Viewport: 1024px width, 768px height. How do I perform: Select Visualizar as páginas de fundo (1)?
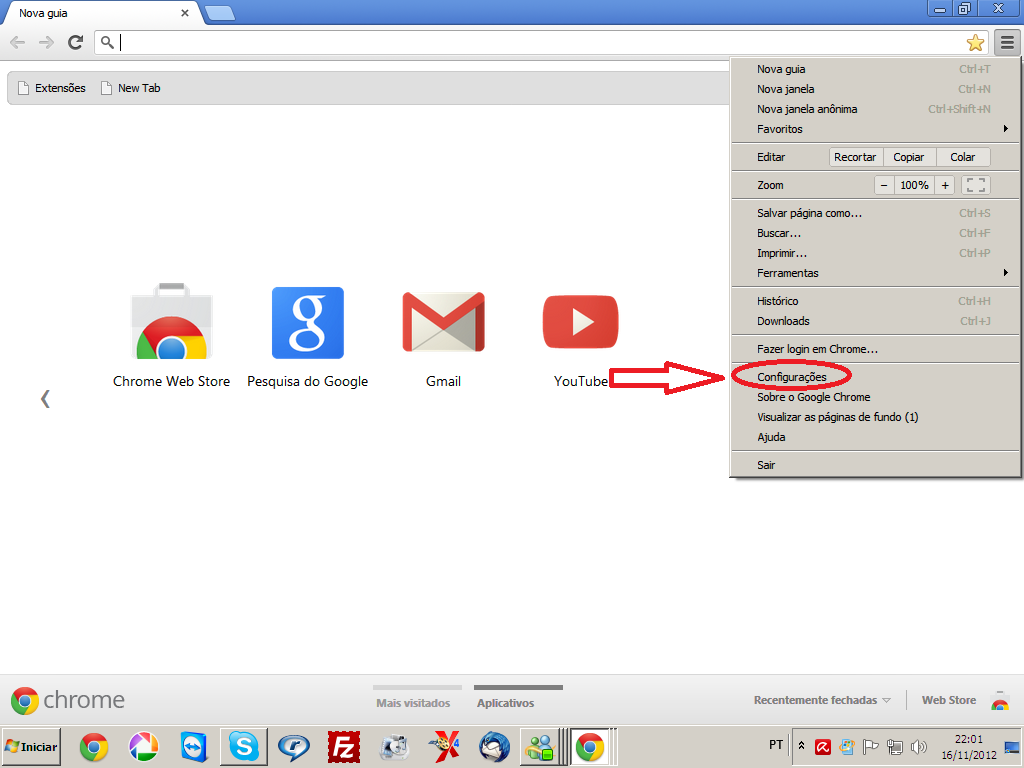point(874,417)
